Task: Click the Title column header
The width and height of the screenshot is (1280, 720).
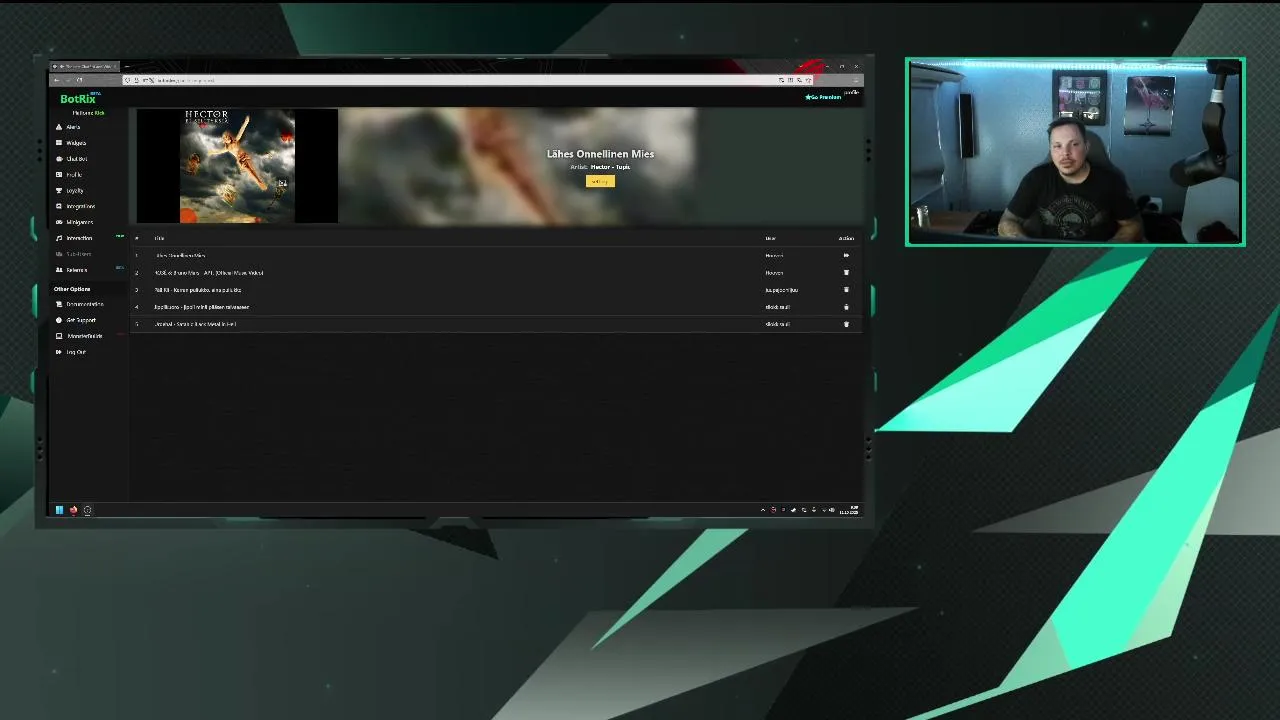Action: pos(159,238)
